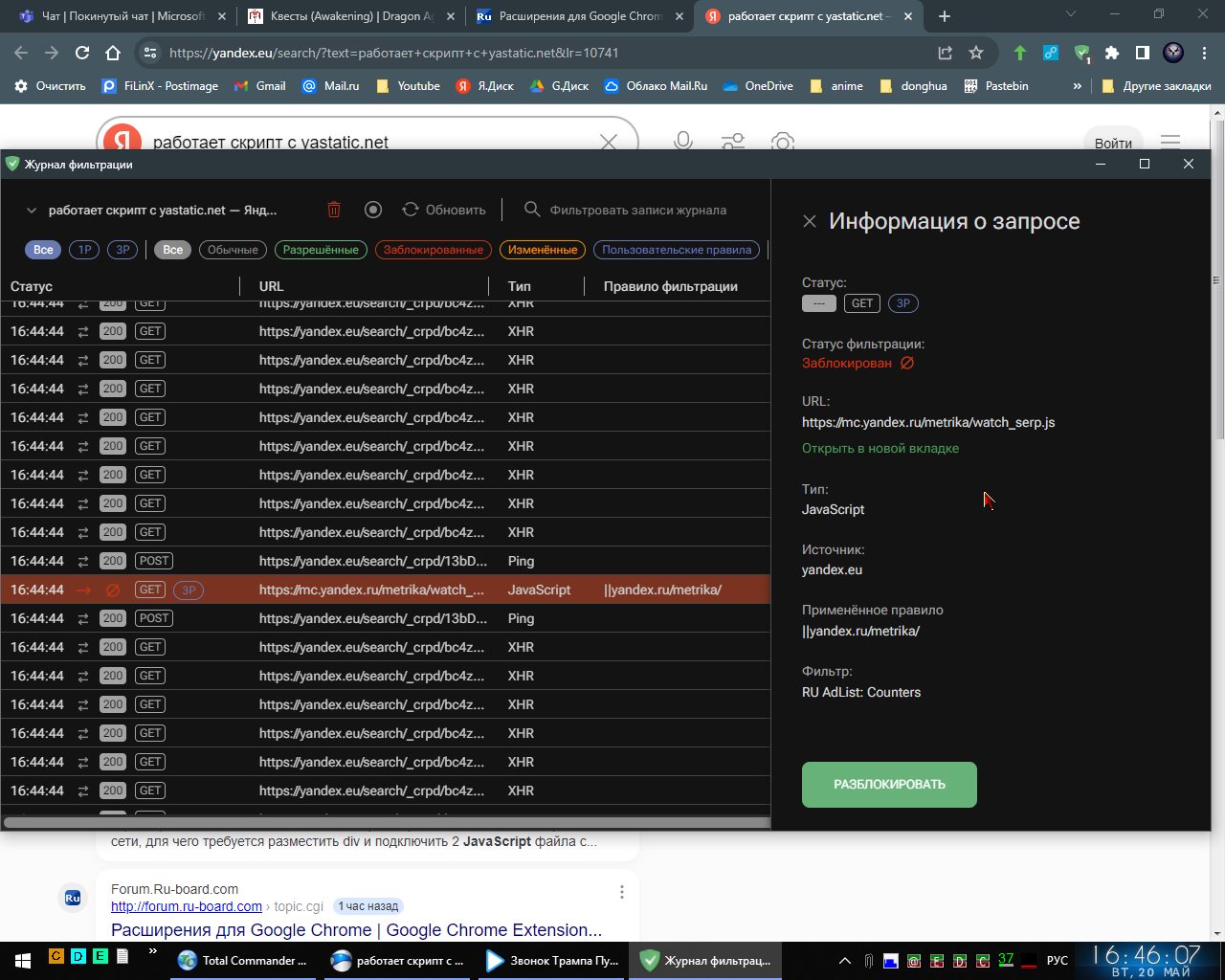Click Обновить refresh button
The width and height of the screenshot is (1225, 980).
tap(444, 210)
